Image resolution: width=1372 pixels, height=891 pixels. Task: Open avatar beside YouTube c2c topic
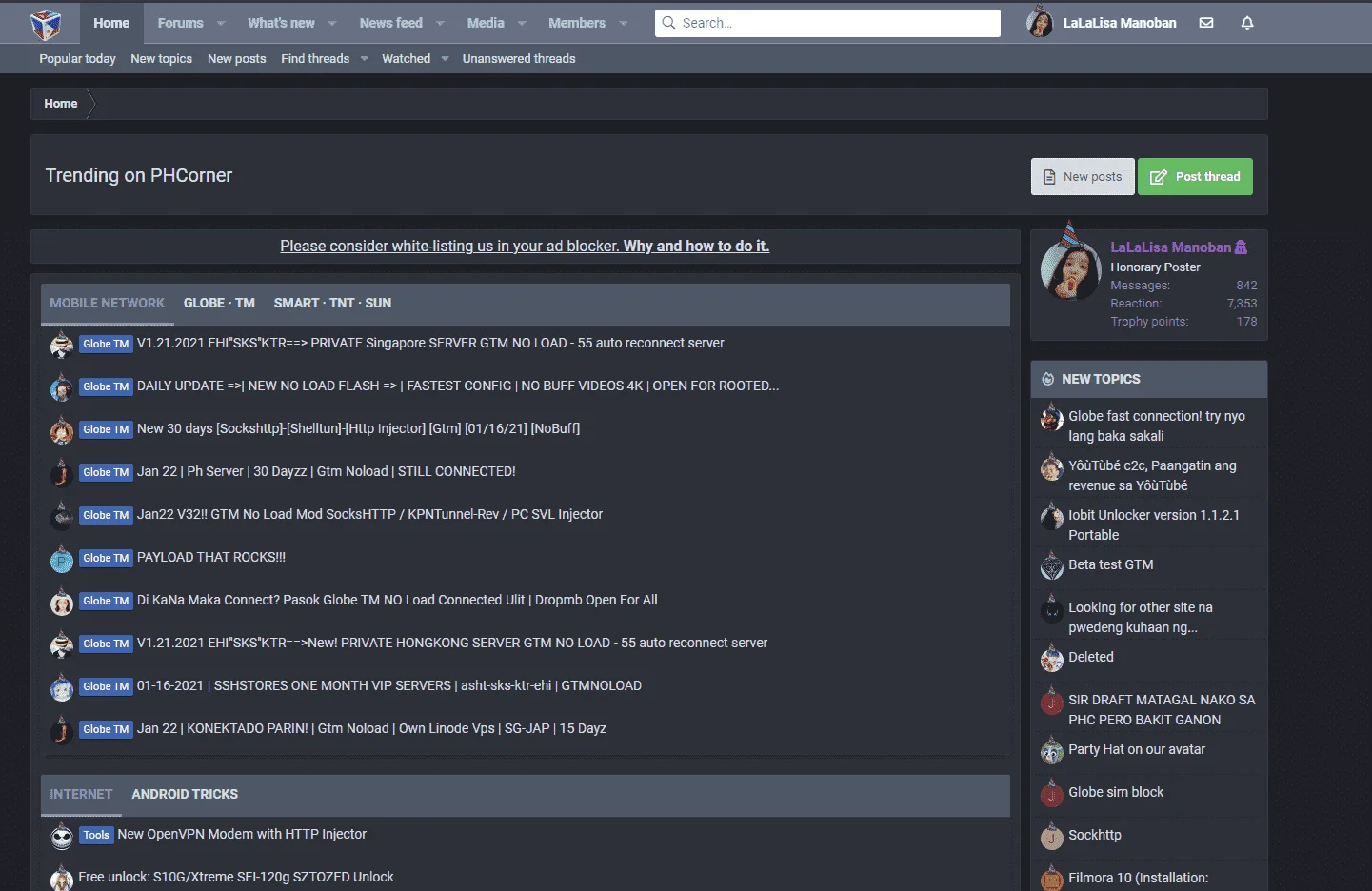1051,467
